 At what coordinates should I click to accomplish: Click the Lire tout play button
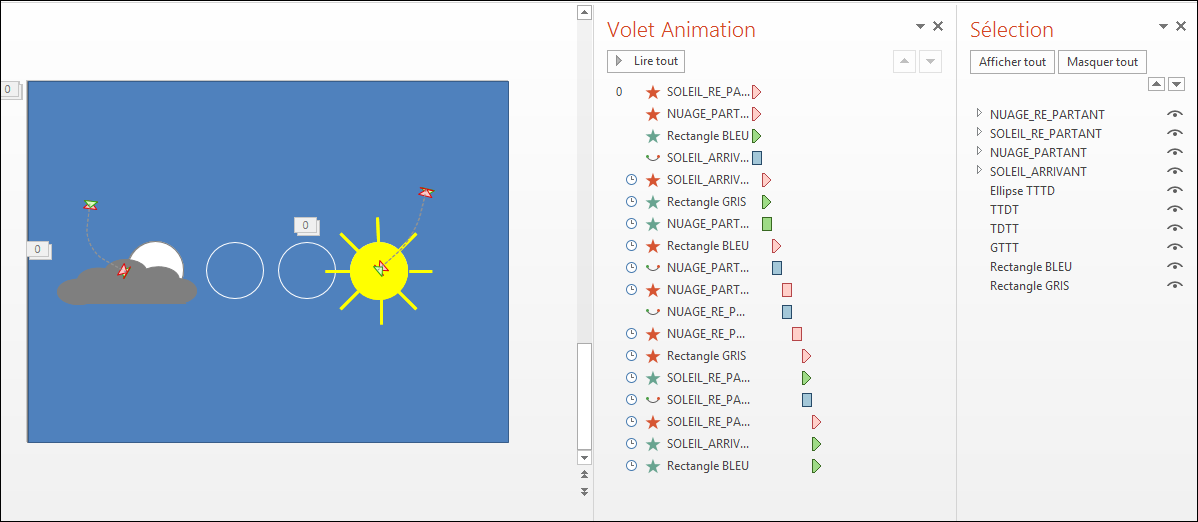[x=646, y=61]
